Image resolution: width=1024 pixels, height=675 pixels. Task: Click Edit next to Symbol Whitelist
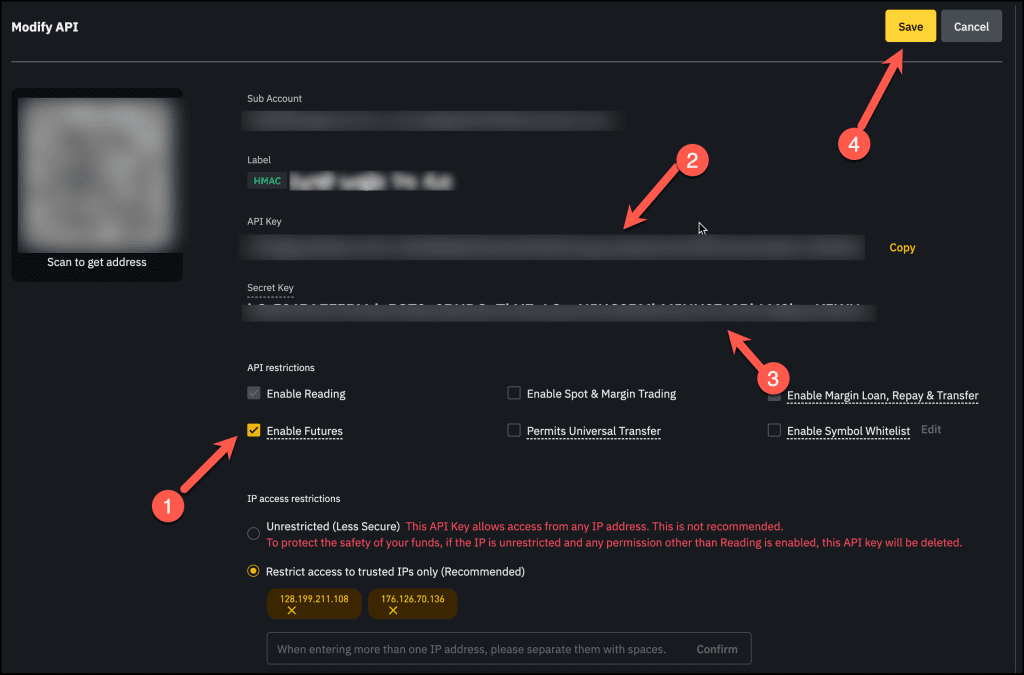931,430
